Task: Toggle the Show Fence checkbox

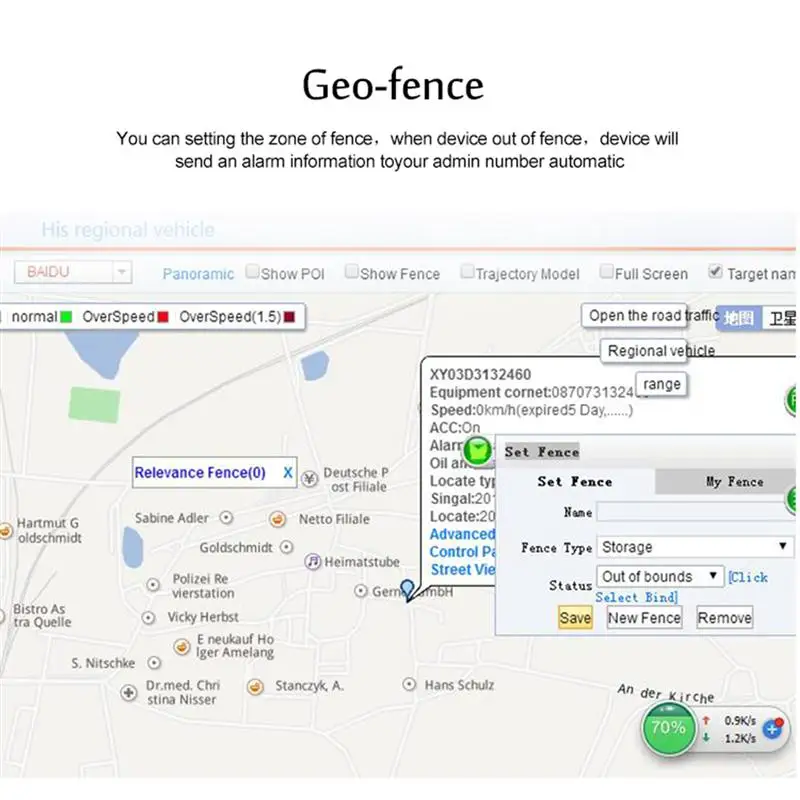Action: point(351,271)
